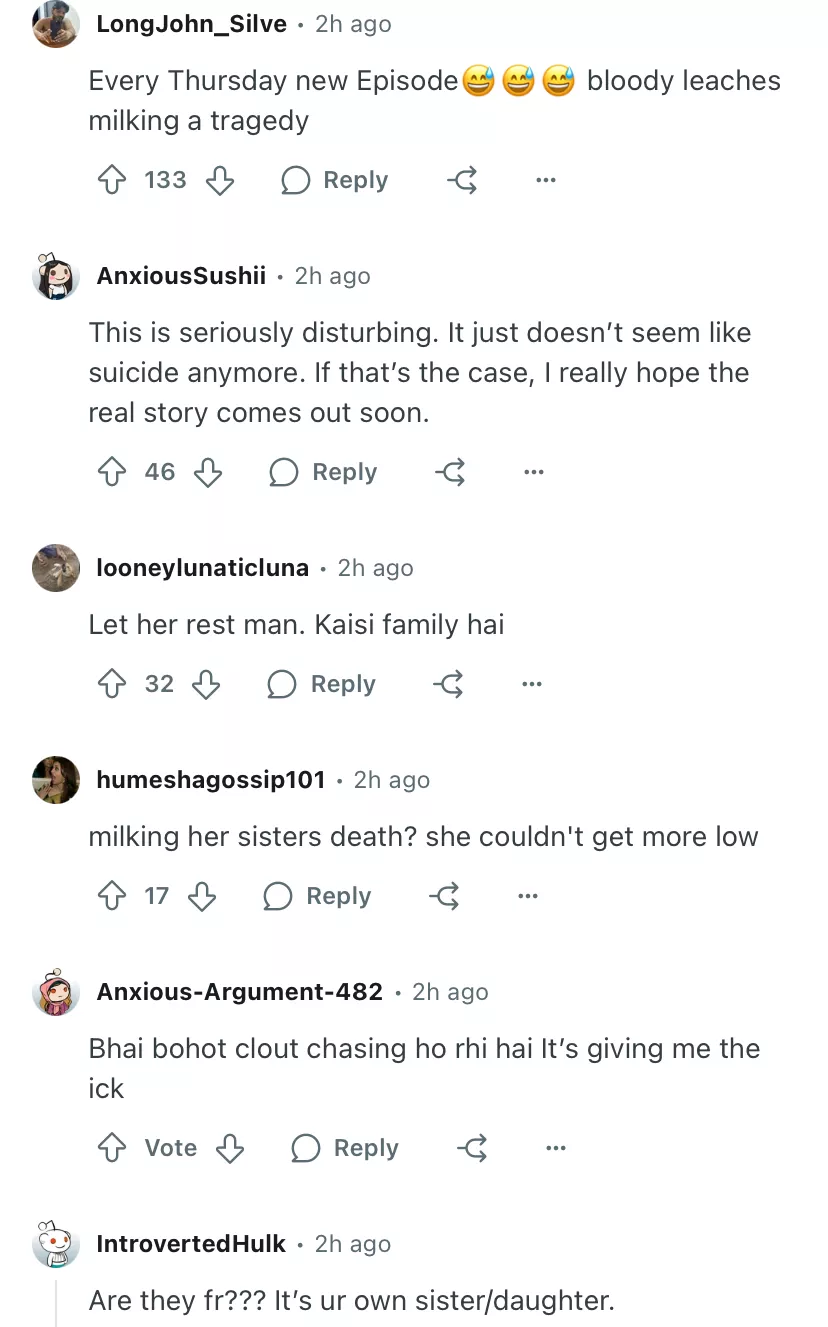Downvote LongJohn_Silve's comment
Image resolution: width=828 pixels, height=1327 pixels.
pyautogui.click(x=220, y=180)
